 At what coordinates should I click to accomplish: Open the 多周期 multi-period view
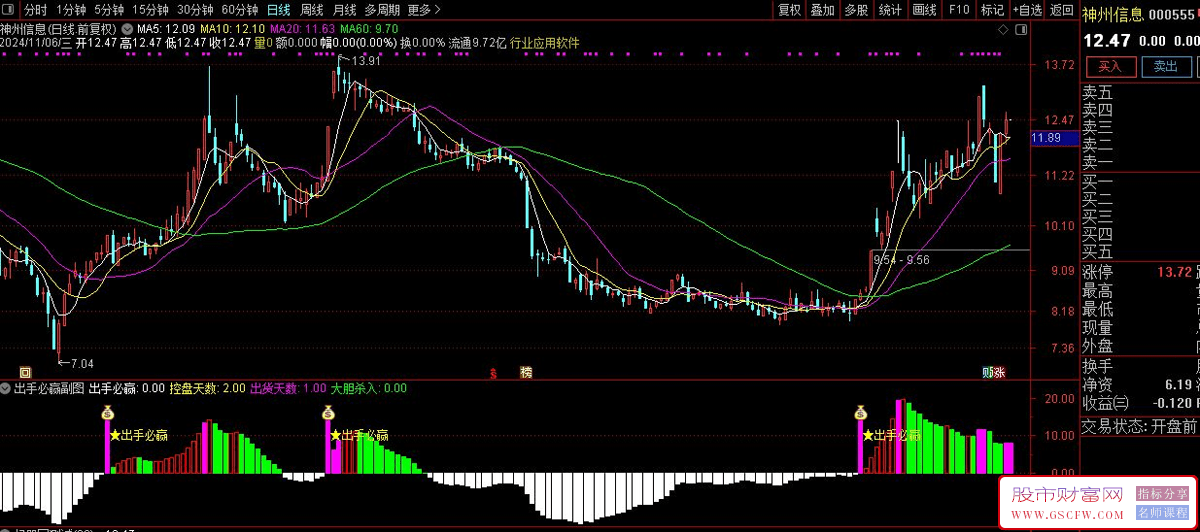382,10
